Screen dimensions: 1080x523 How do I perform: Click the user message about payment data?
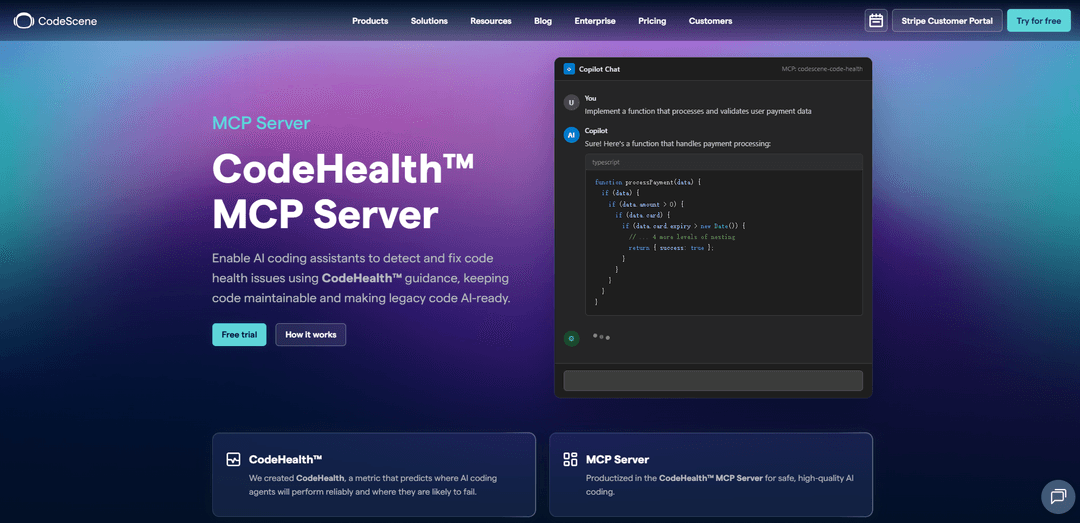[x=698, y=111]
